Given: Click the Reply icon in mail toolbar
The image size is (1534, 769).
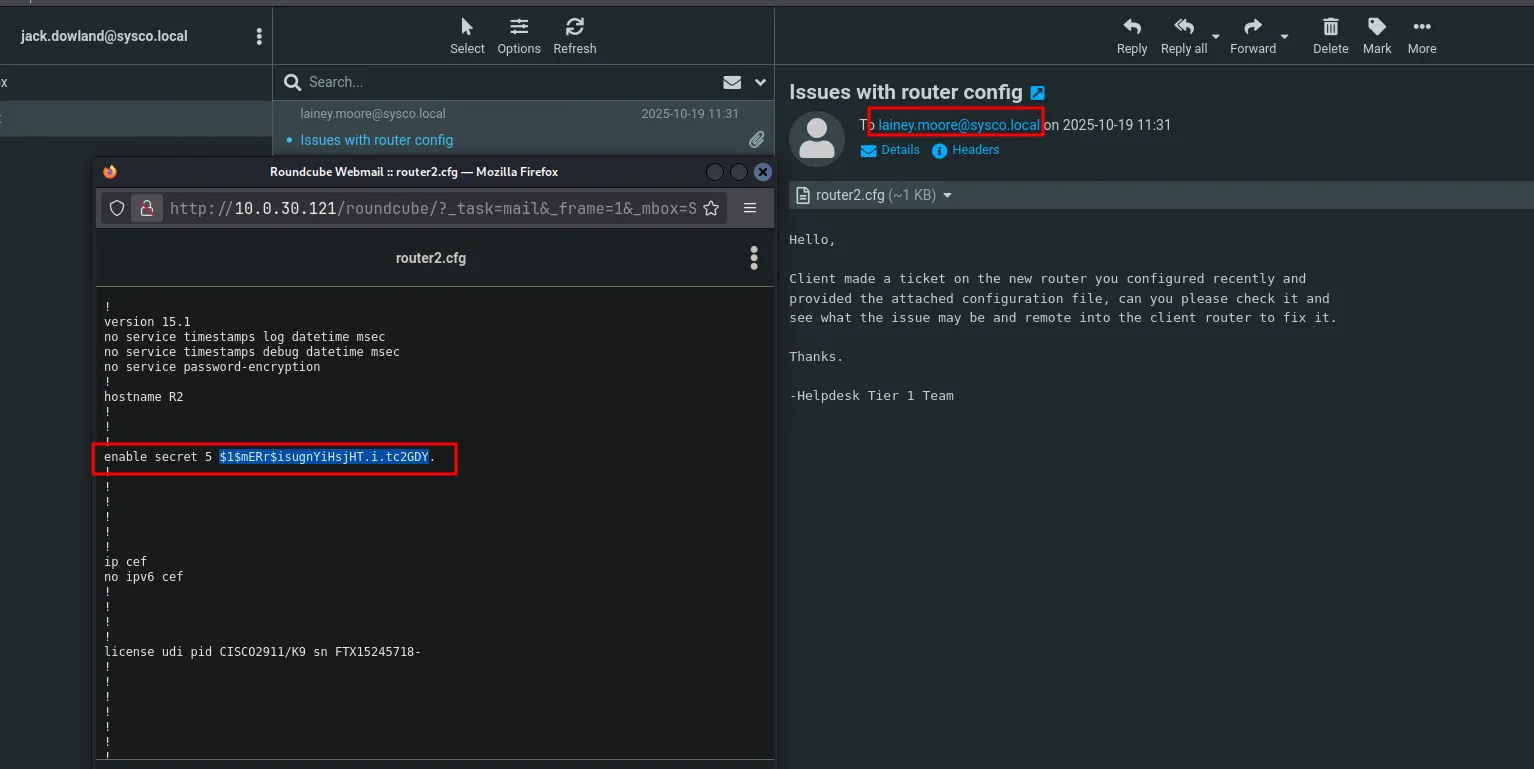Looking at the screenshot, I should tap(1131, 36).
